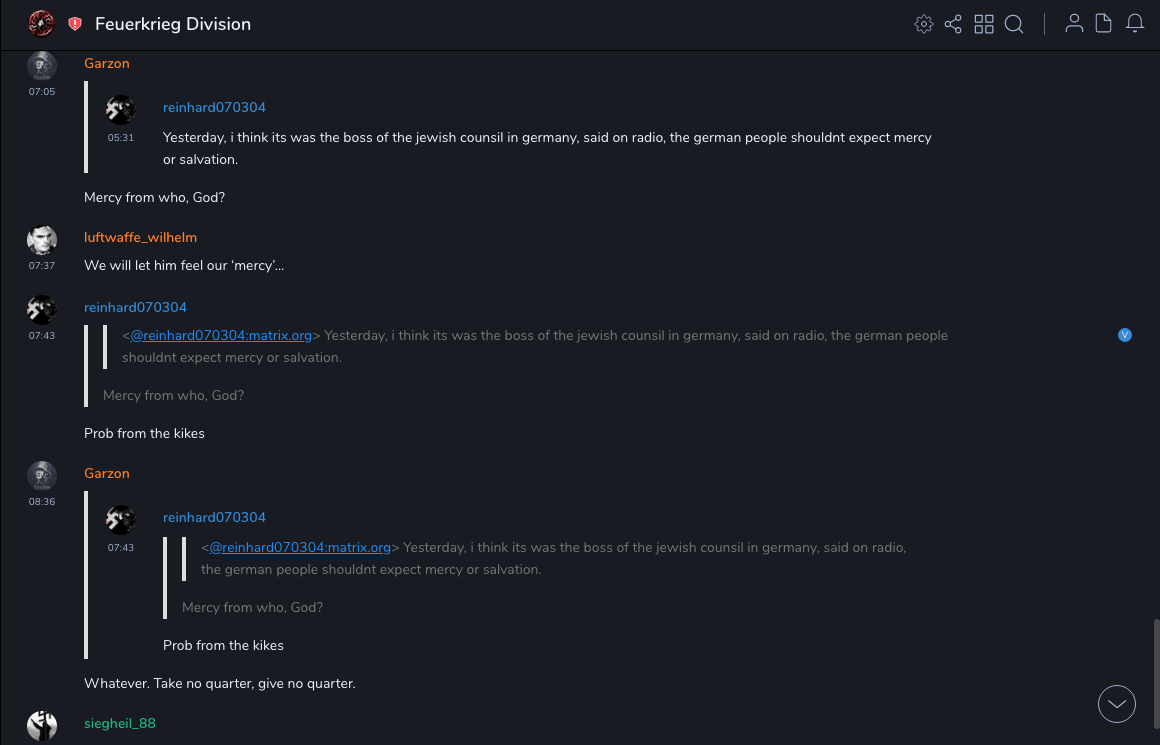Viewport: 1160px width, 745px height.
Task: Click the blue "V" read receipt avatar
Action: click(1125, 335)
